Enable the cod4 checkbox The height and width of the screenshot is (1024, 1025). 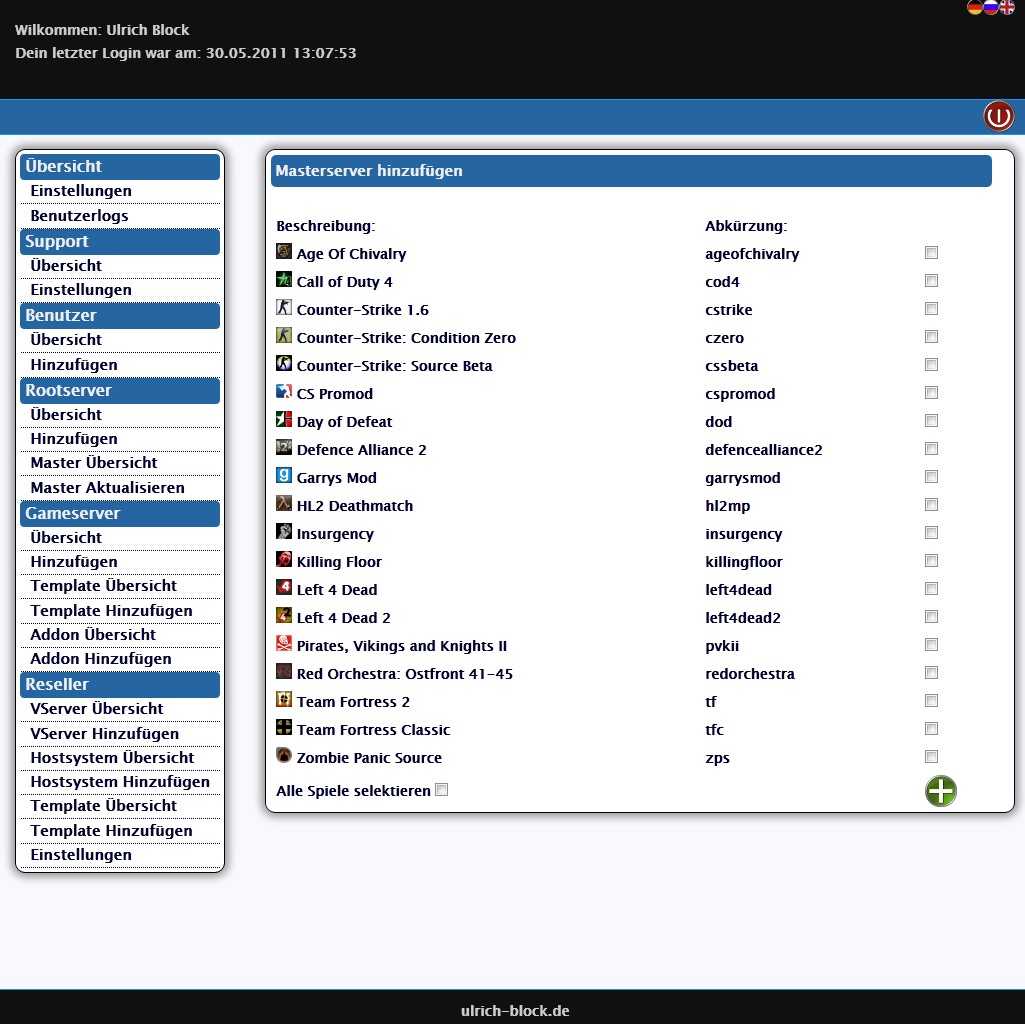click(x=932, y=281)
